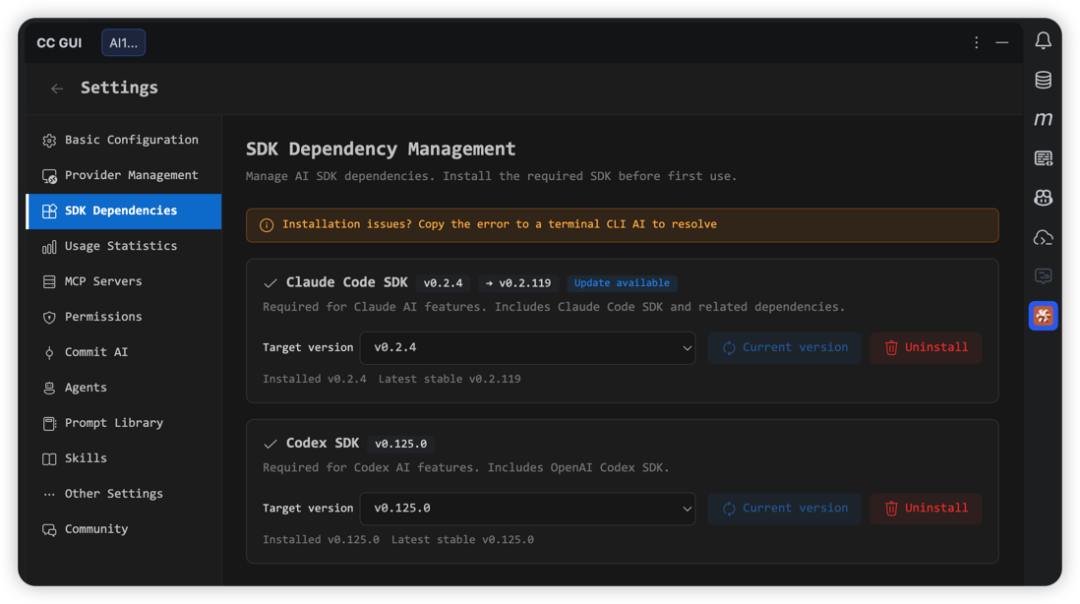Click the info icon in the warning banner
This screenshot has height=604, width=1080.
[267, 225]
